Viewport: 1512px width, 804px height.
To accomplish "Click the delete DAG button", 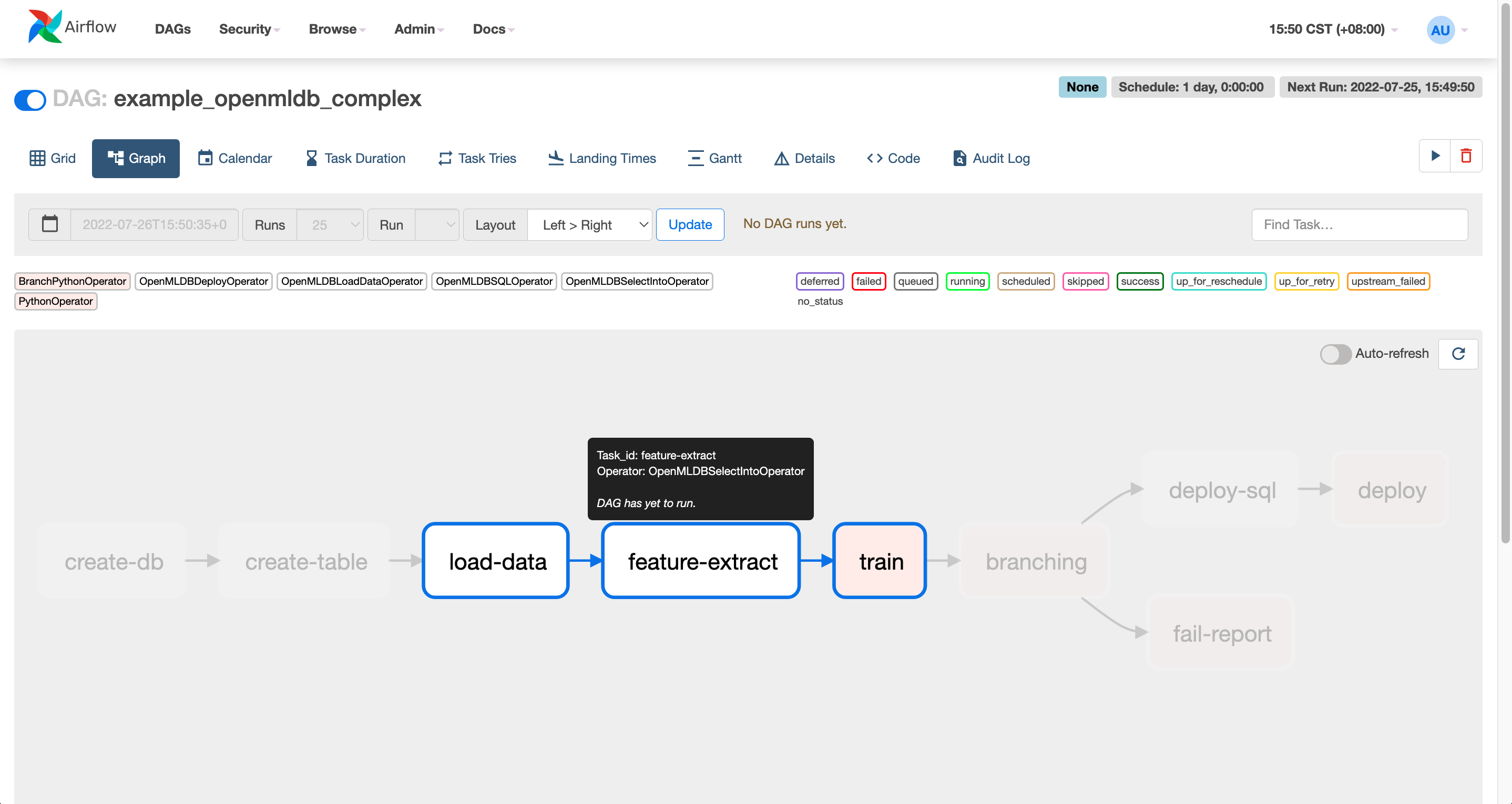I will coord(1466,156).
